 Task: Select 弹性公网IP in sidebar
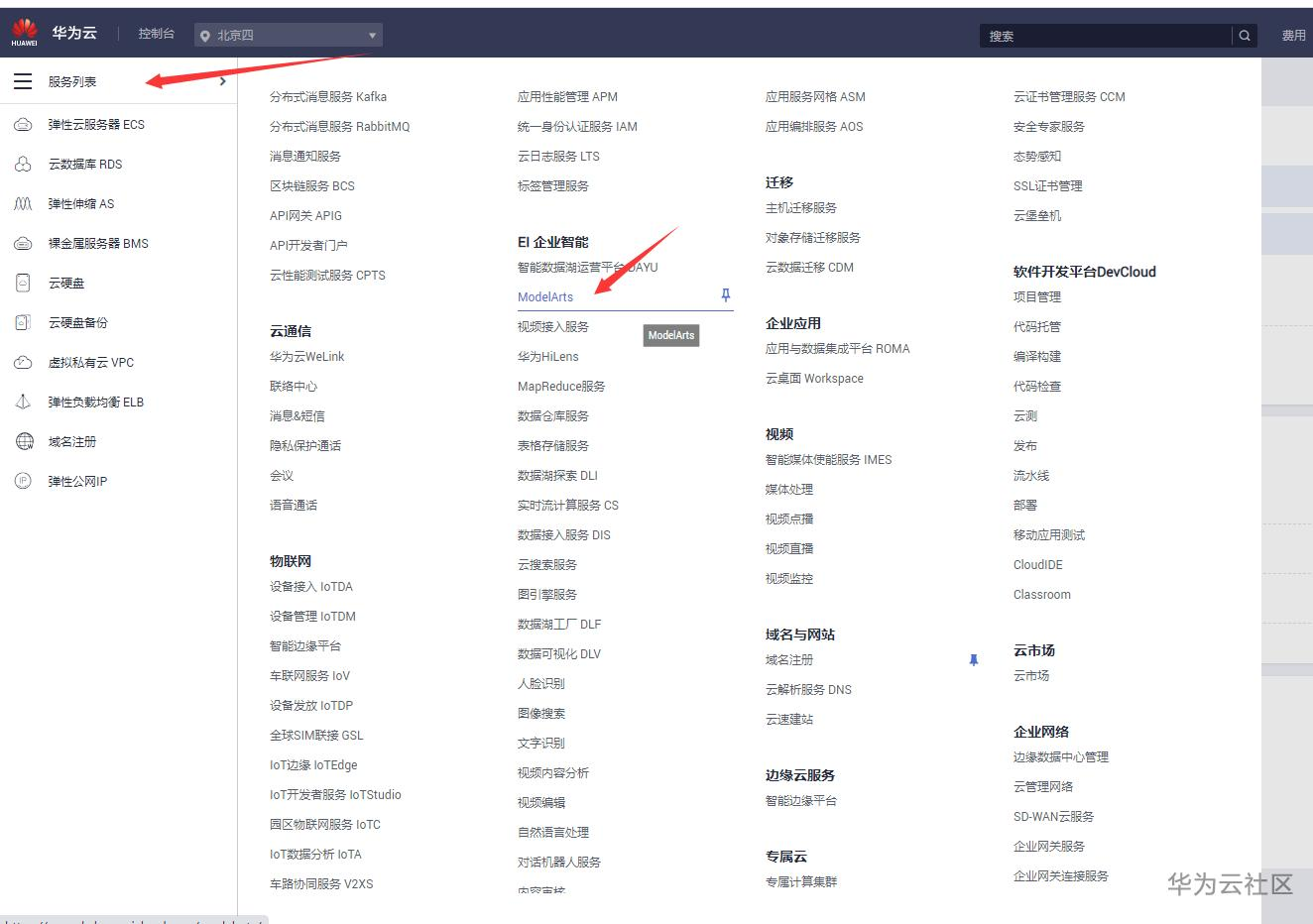click(77, 481)
